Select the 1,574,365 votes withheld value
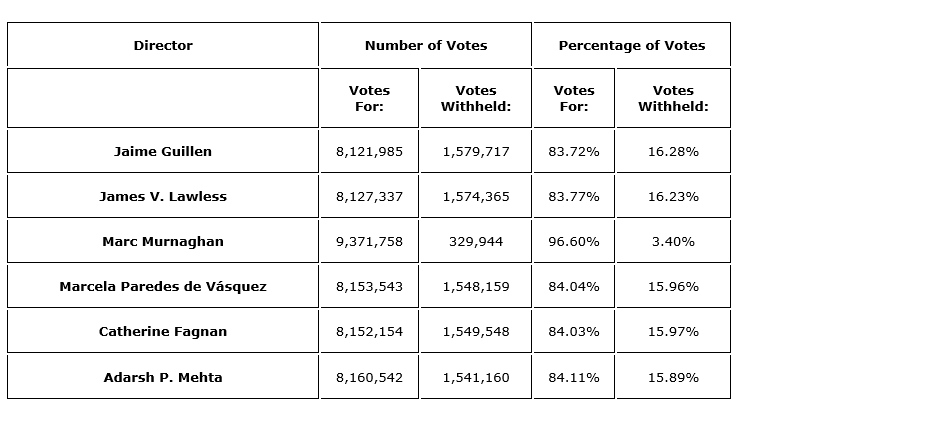Image resolution: width=950 pixels, height=422 pixels. 476,196
